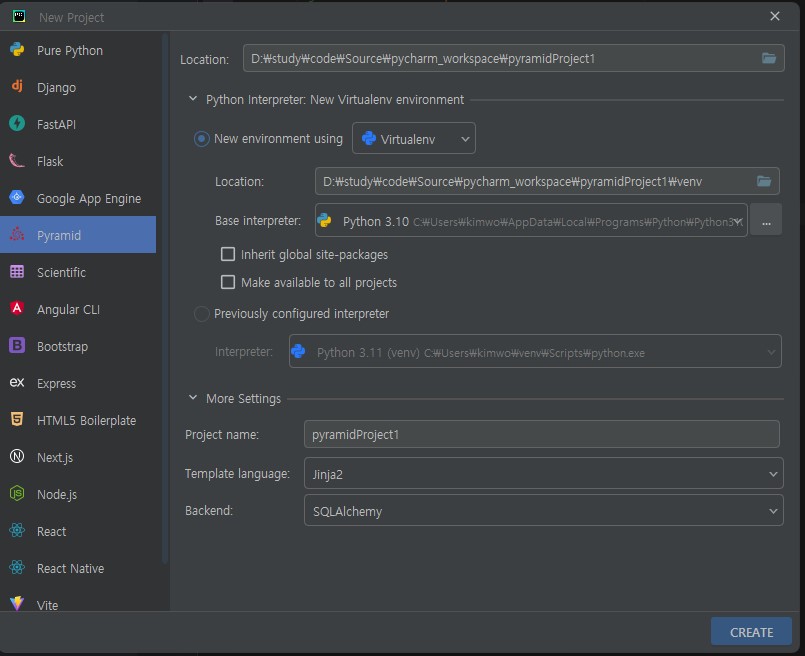The height and width of the screenshot is (656, 805).
Task: Click the Node.js project icon
Action: click(17, 494)
